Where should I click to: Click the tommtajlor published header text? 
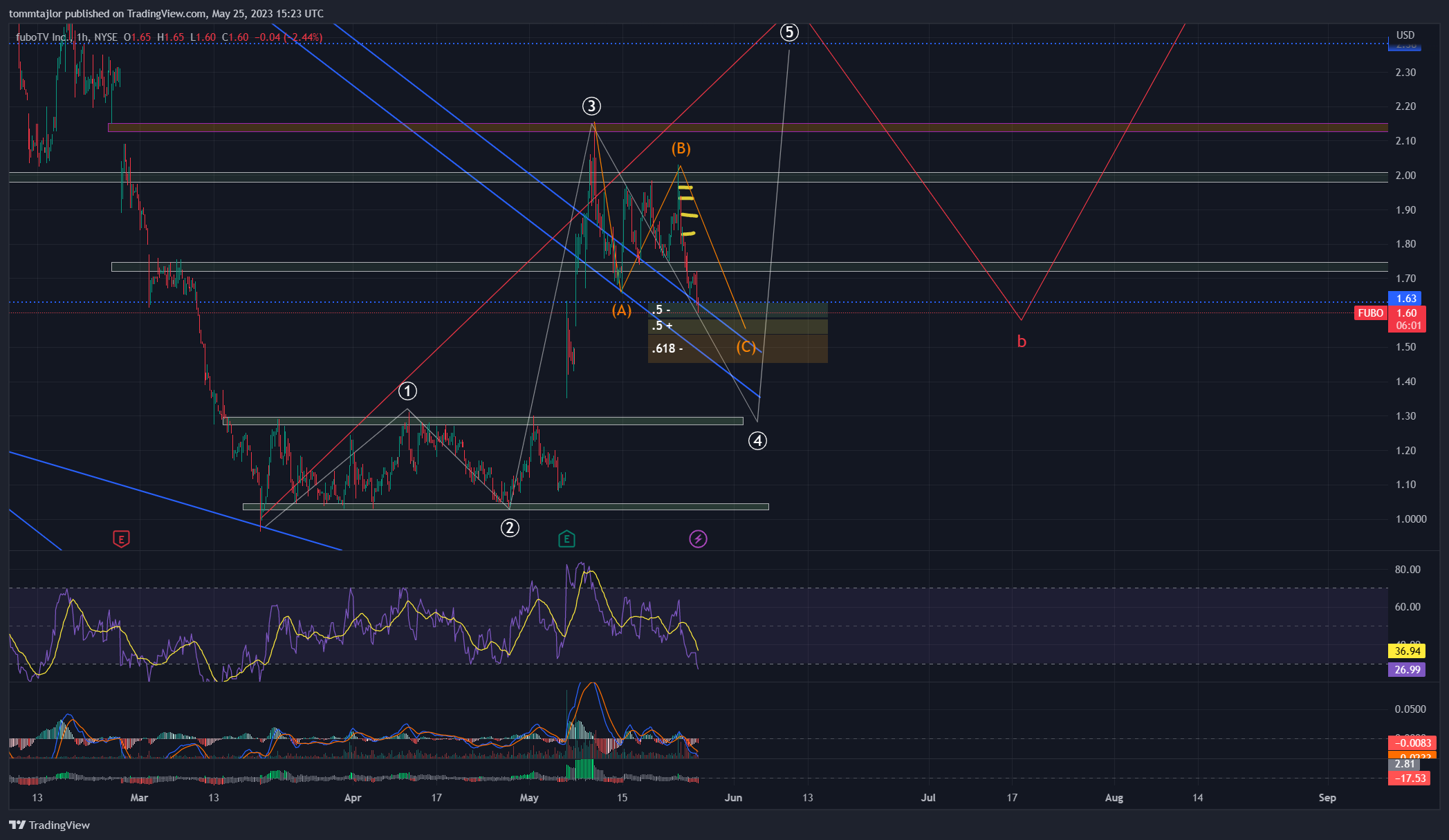[166, 14]
